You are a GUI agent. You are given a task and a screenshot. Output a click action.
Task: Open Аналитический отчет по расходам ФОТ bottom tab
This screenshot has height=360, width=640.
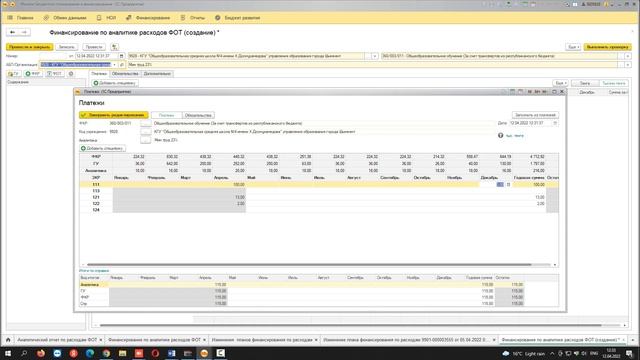click(x=57, y=340)
